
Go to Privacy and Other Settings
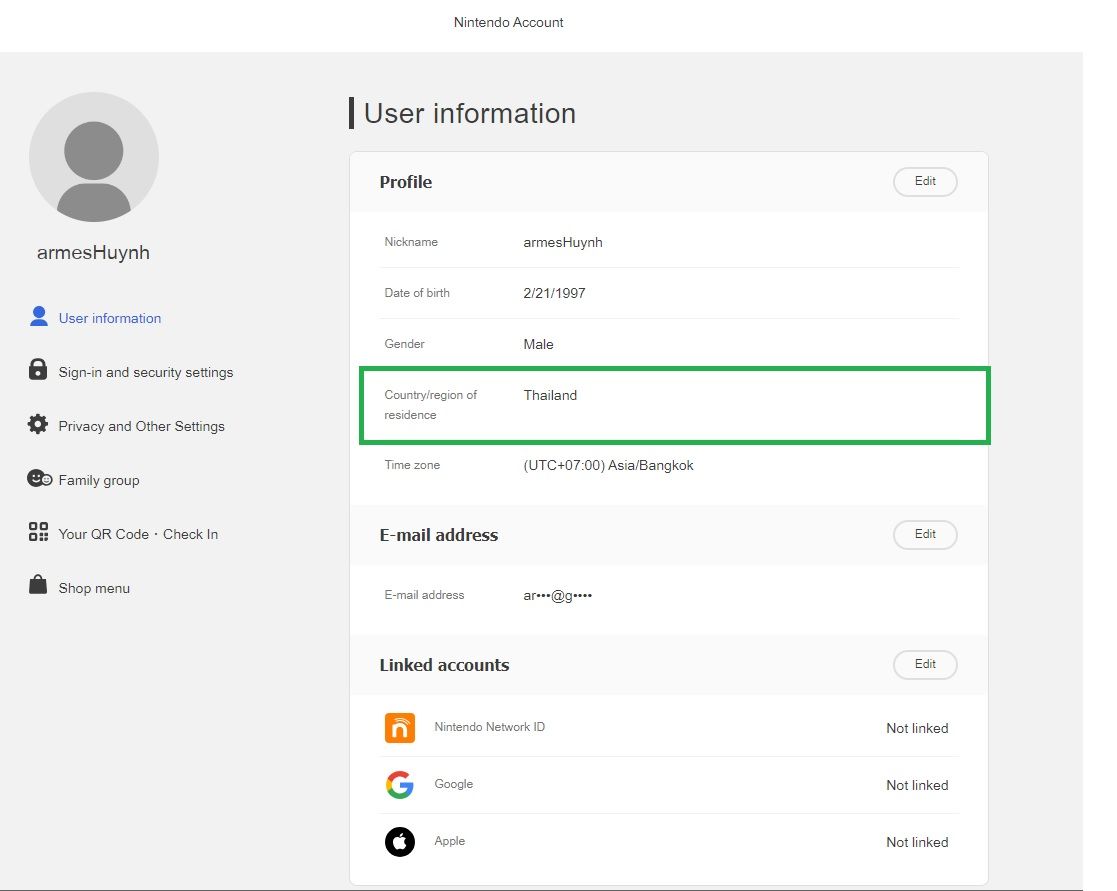pyautogui.click(x=141, y=426)
